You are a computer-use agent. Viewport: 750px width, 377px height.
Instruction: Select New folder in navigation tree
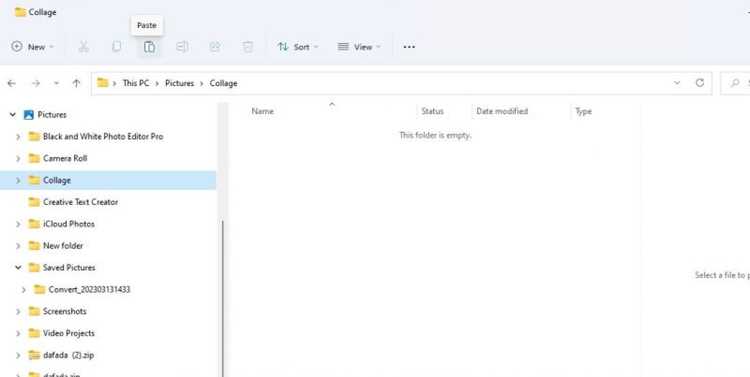tap(63, 246)
